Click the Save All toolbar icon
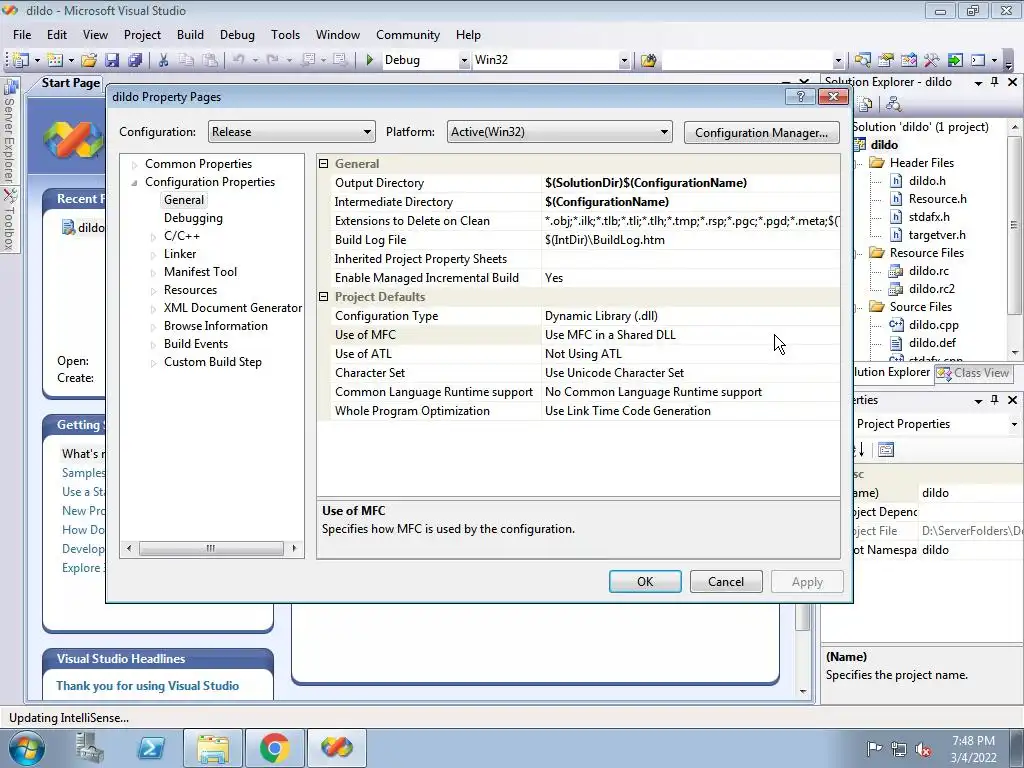 tap(135, 60)
